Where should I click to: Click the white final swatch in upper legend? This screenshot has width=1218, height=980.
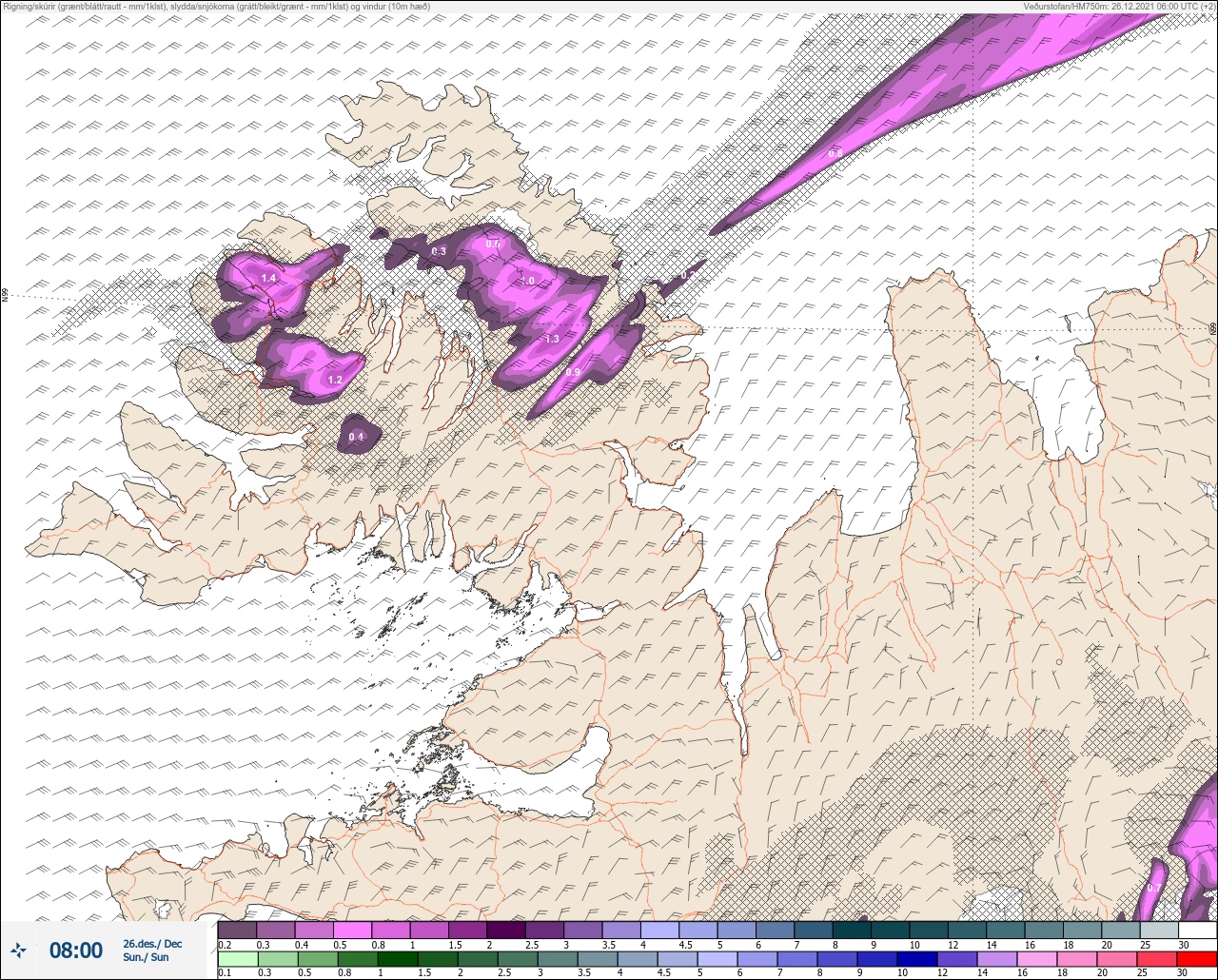click(x=1198, y=930)
